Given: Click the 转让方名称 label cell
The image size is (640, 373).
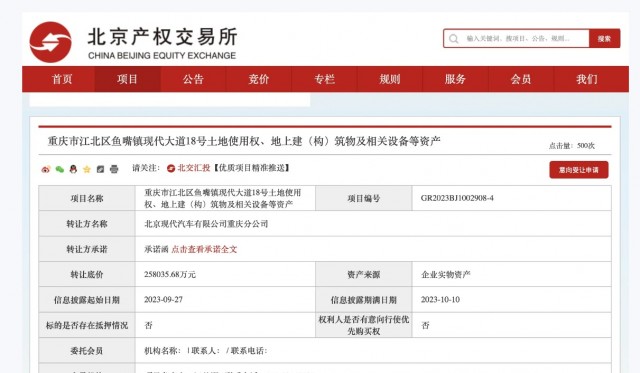Looking at the screenshot, I should (x=87, y=224).
